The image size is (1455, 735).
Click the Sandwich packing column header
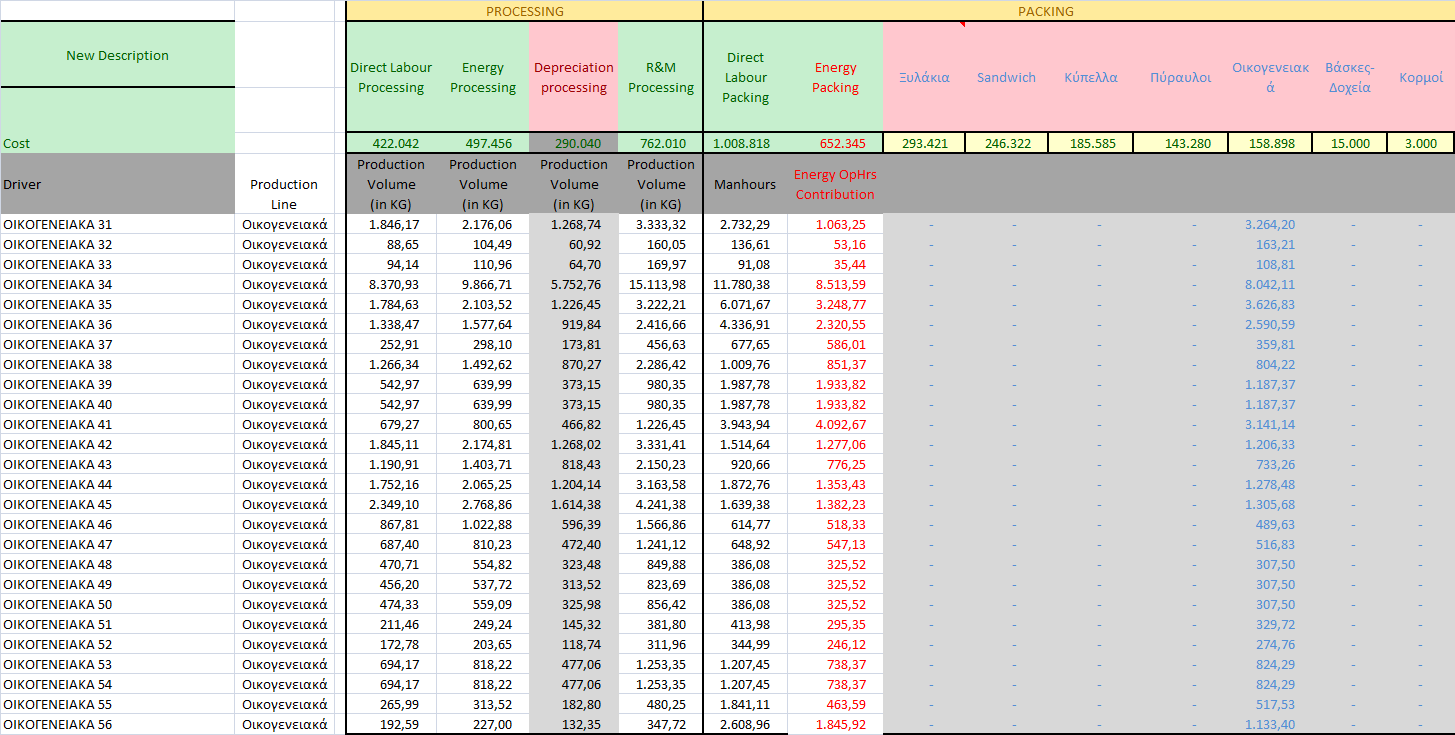[x=1007, y=77]
